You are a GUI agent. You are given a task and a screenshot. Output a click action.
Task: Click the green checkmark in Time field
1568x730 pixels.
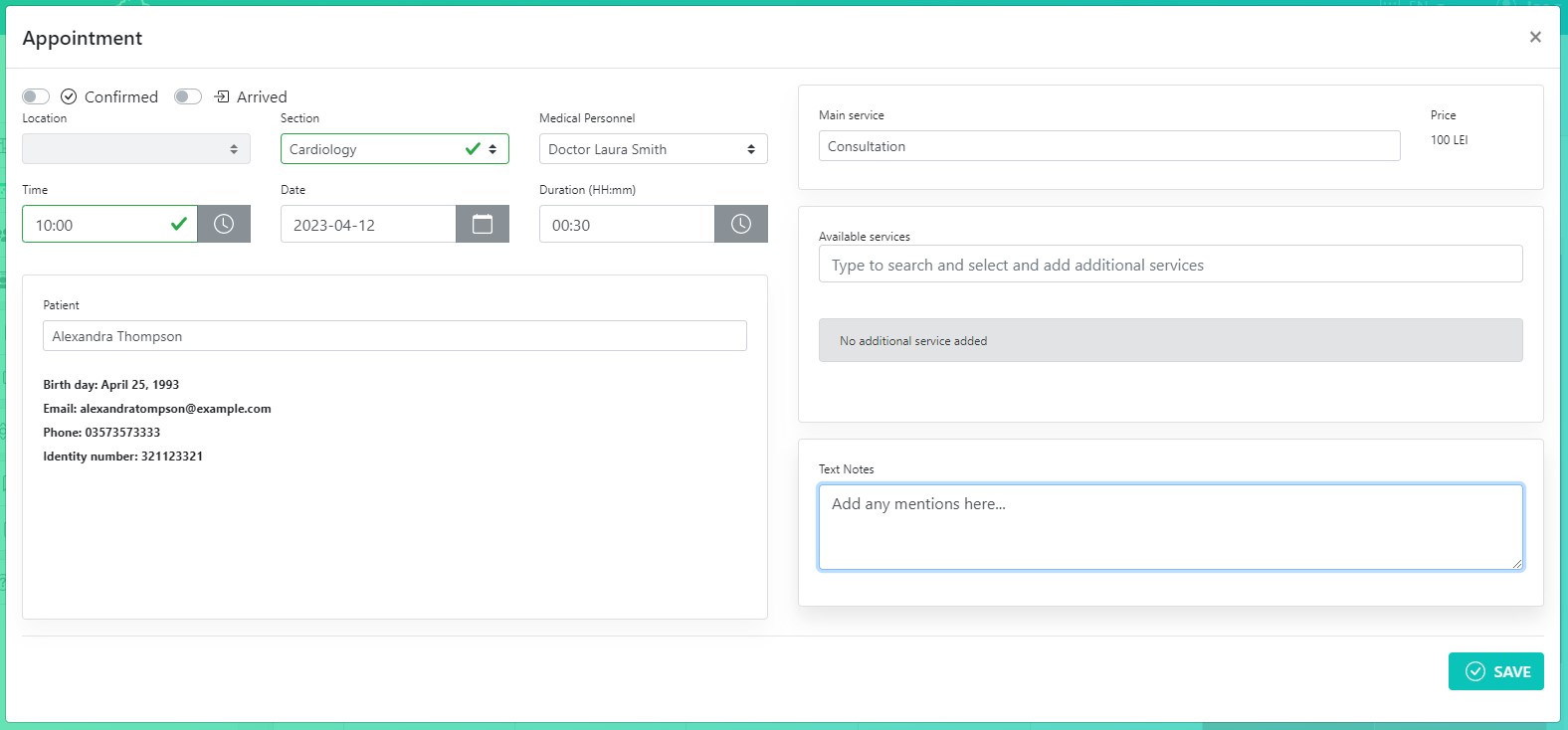[x=179, y=224]
